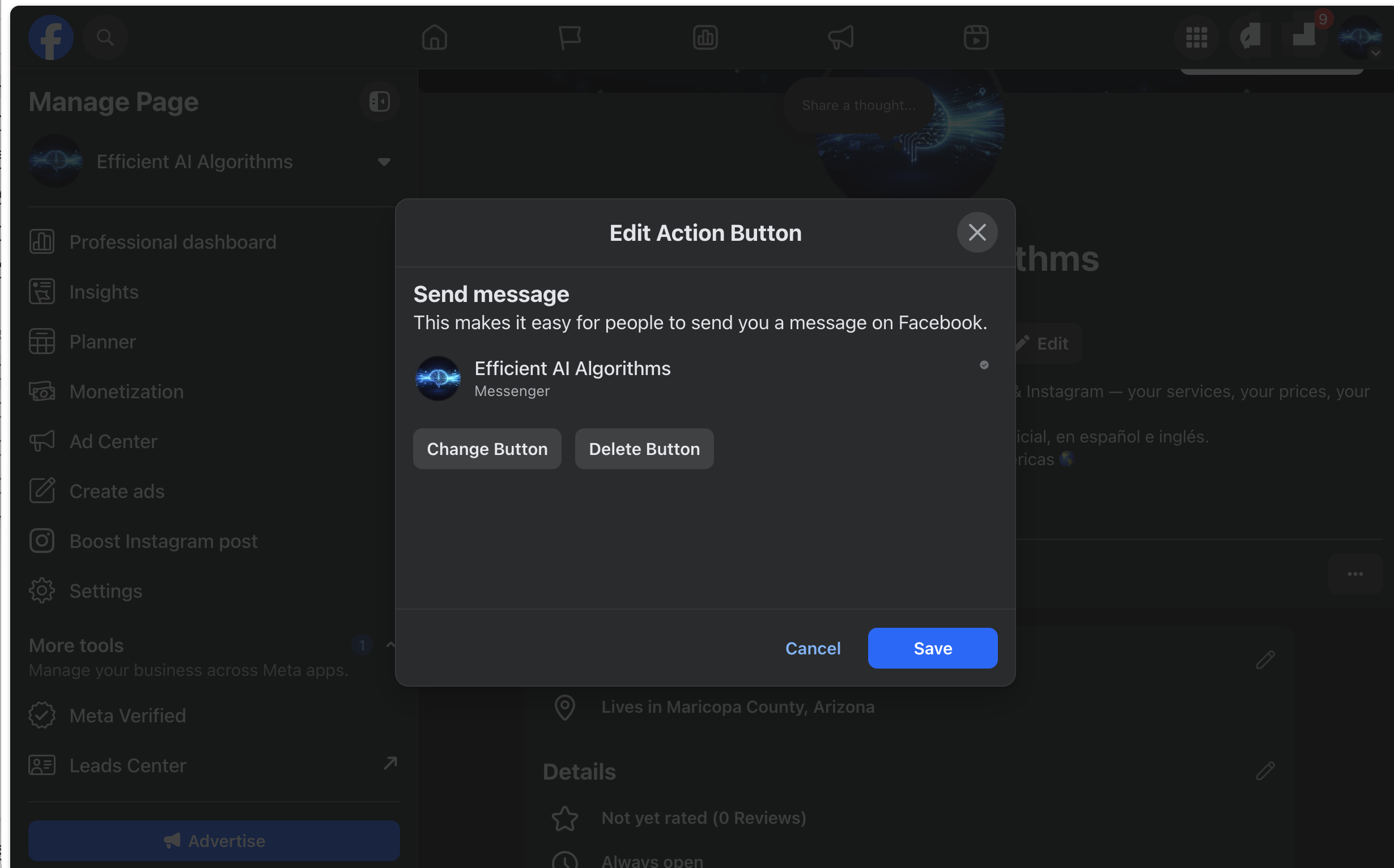
Task: Click the Efficient AI Algorithms avatar in dialog
Action: [x=438, y=379]
